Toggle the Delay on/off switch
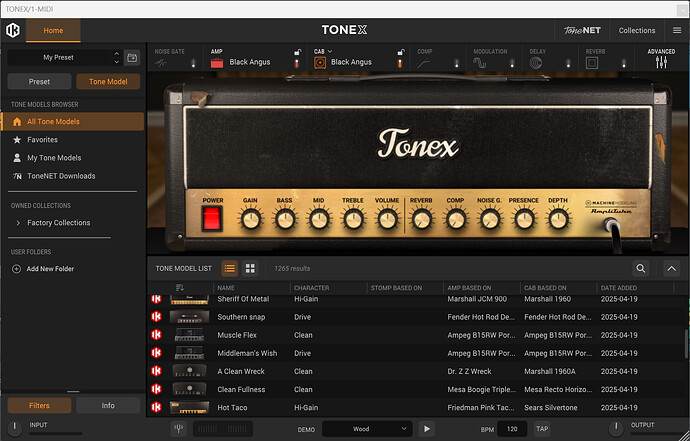690x441 pixels. 568,63
